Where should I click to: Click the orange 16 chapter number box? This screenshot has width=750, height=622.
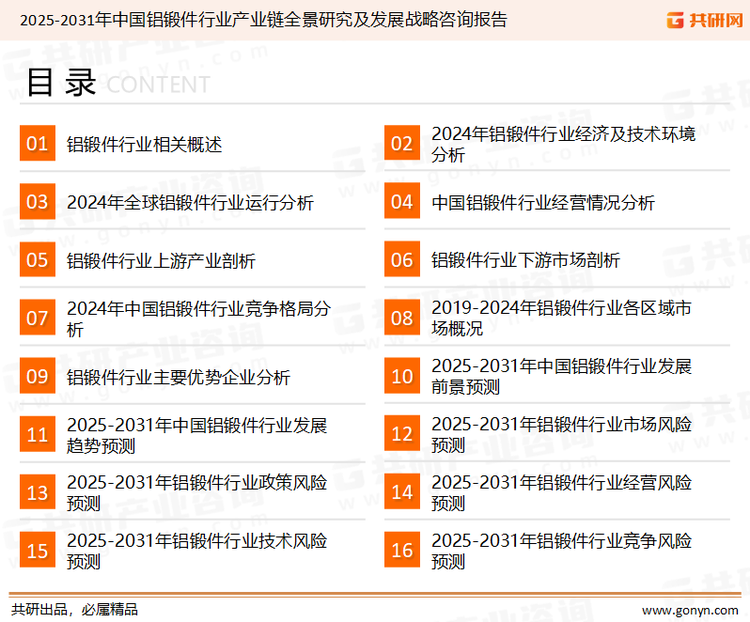[402, 550]
